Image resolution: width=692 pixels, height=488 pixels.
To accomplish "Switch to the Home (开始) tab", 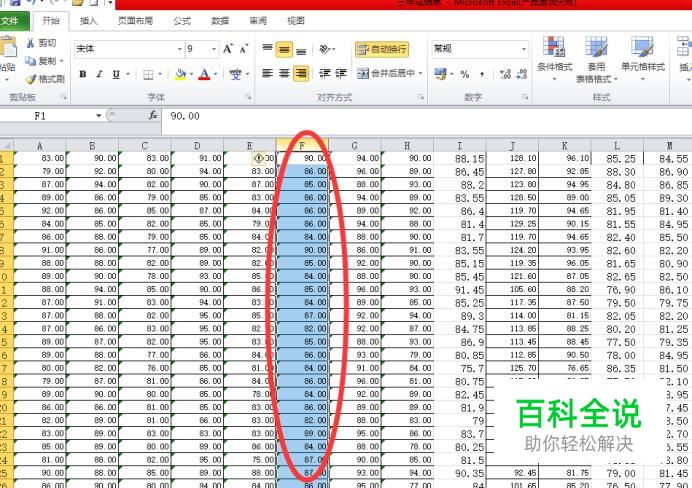I will [51, 21].
